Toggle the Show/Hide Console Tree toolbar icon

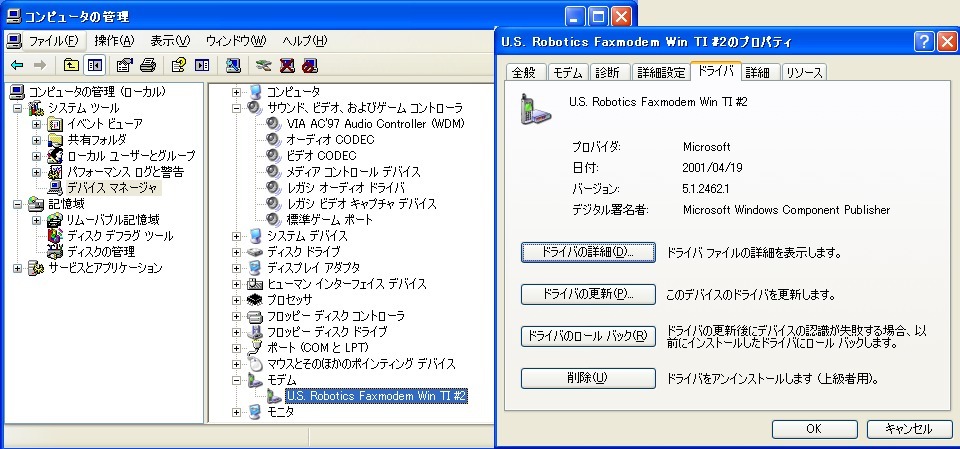pyautogui.click(x=94, y=65)
